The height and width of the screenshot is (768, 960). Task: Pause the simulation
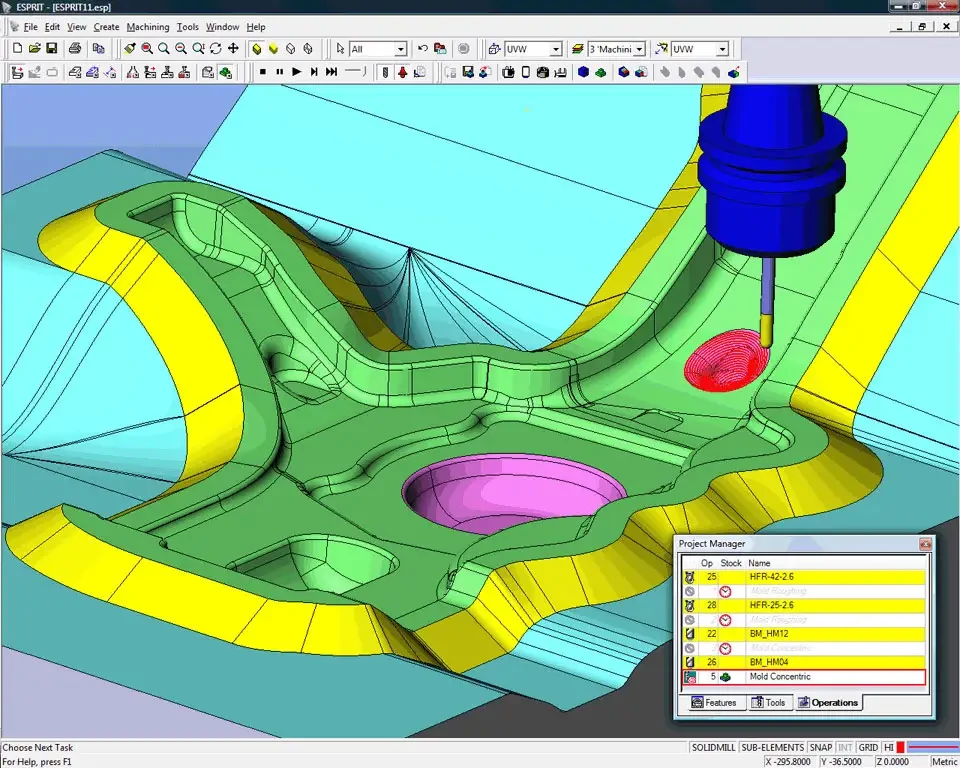pyautogui.click(x=280, y=72)
